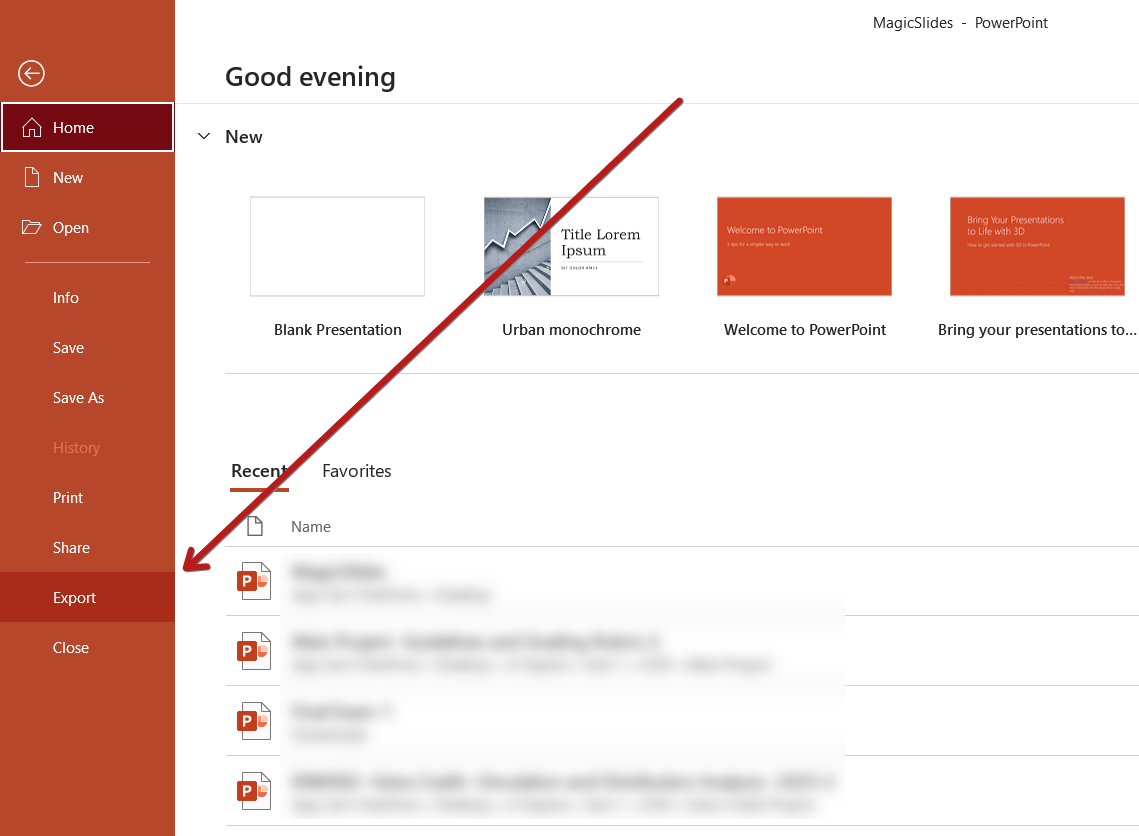Screen dimensions: 1139x836
Task: Click the Urban monochrome label
Action: (x=571, y=330)
